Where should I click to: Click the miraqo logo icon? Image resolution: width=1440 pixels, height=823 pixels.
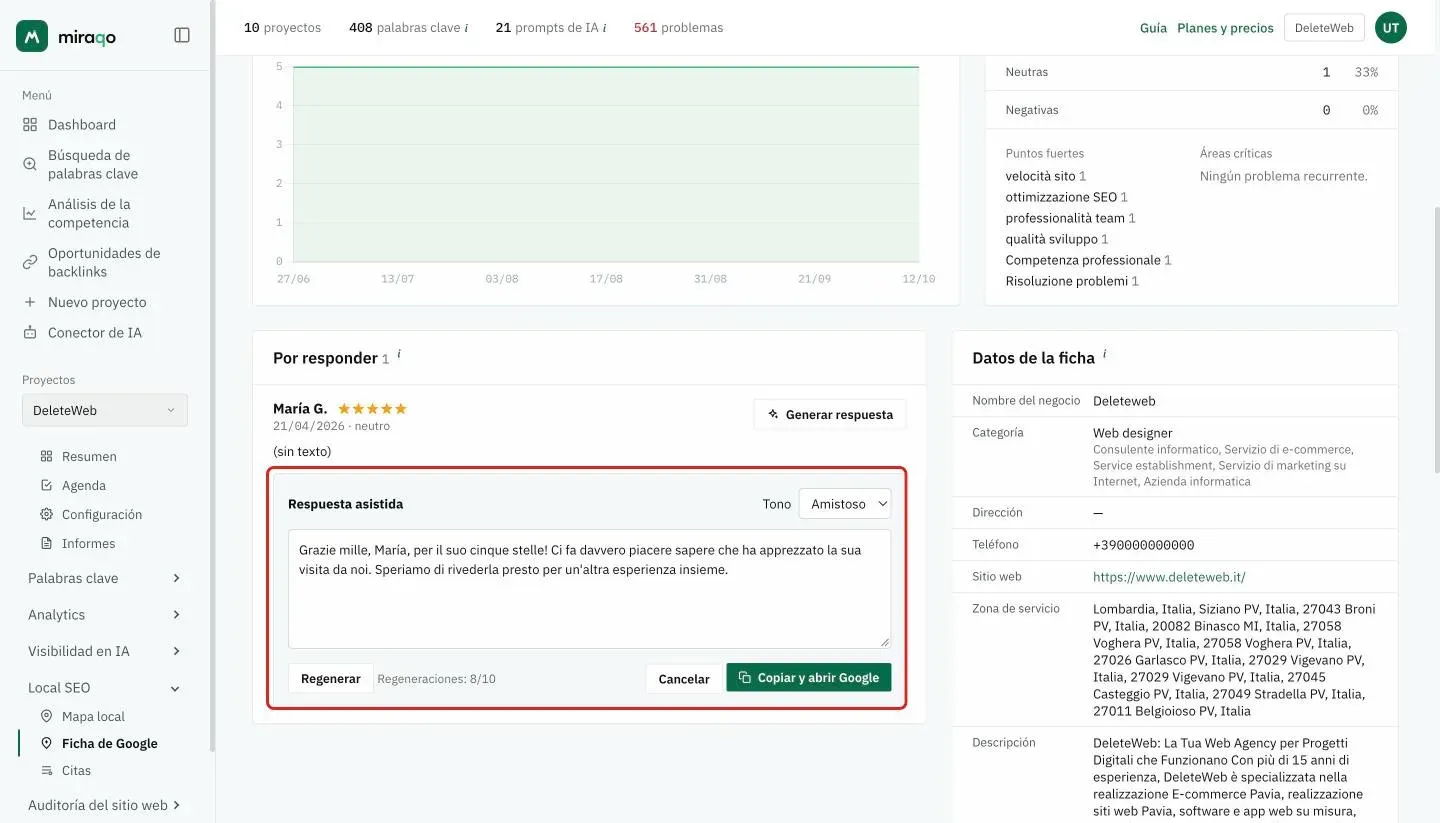point(32,36)
